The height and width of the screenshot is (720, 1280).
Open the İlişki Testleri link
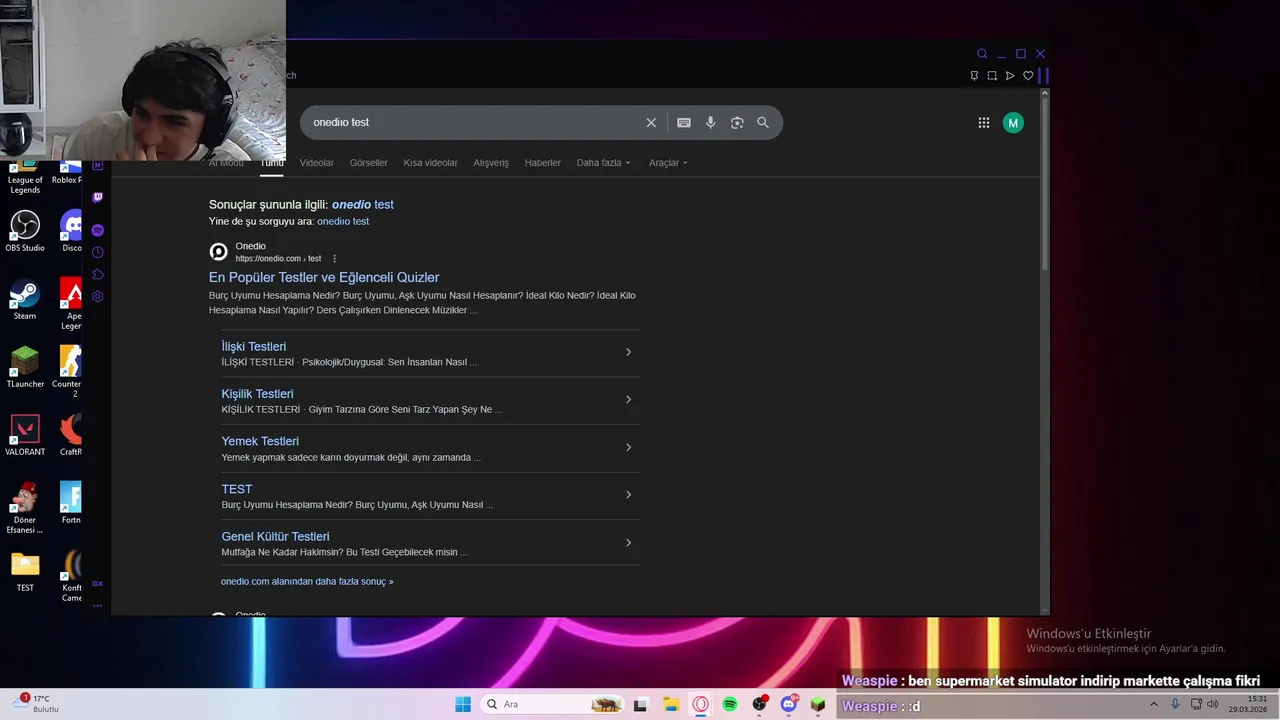tap(254, 346)
